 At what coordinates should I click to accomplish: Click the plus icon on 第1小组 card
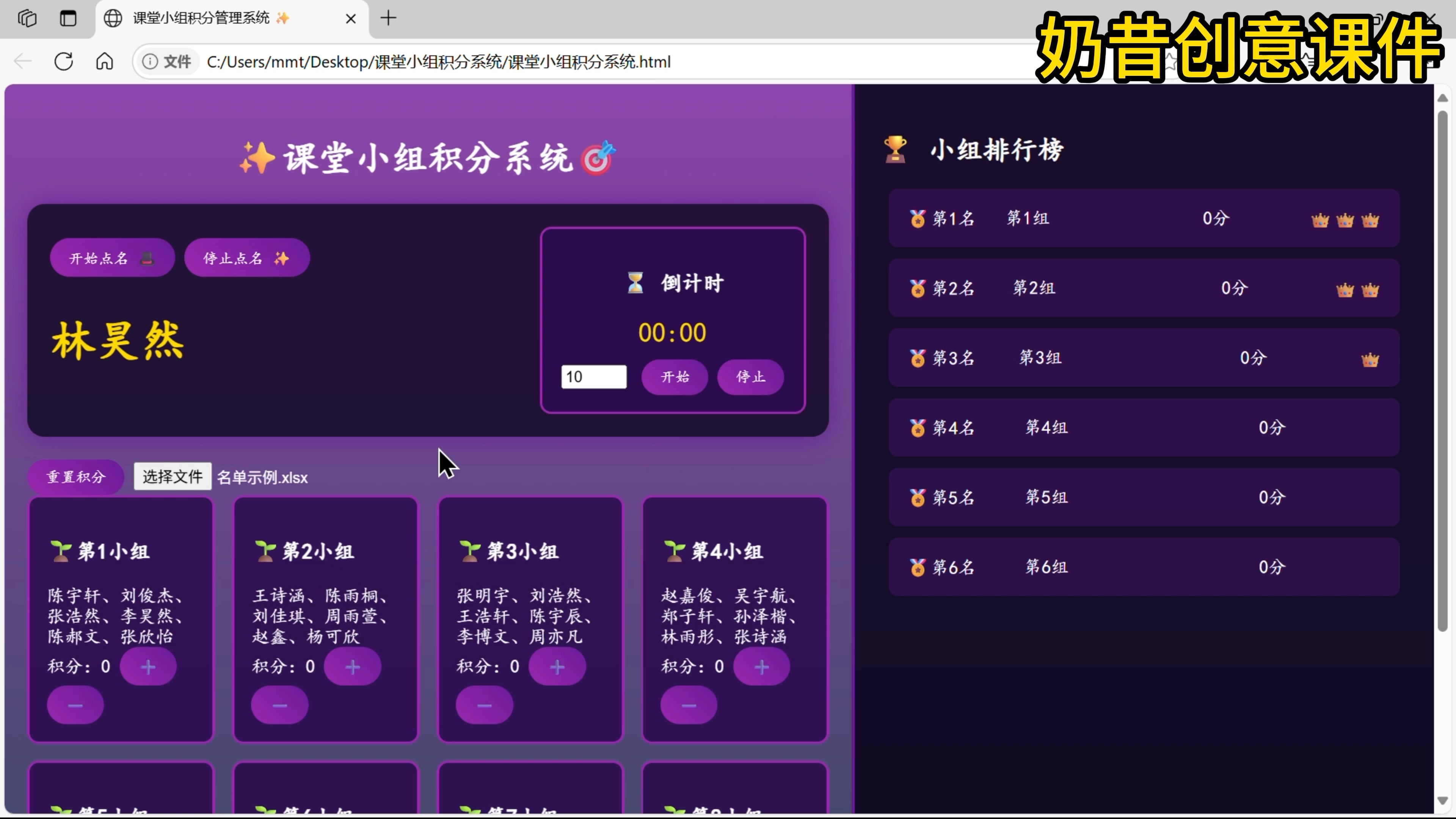pos(148,667)
